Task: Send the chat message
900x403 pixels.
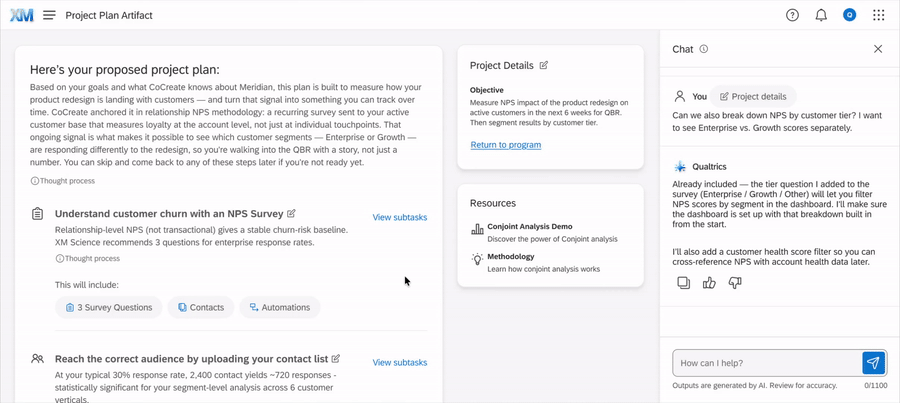Action: (x=873, y=363)
